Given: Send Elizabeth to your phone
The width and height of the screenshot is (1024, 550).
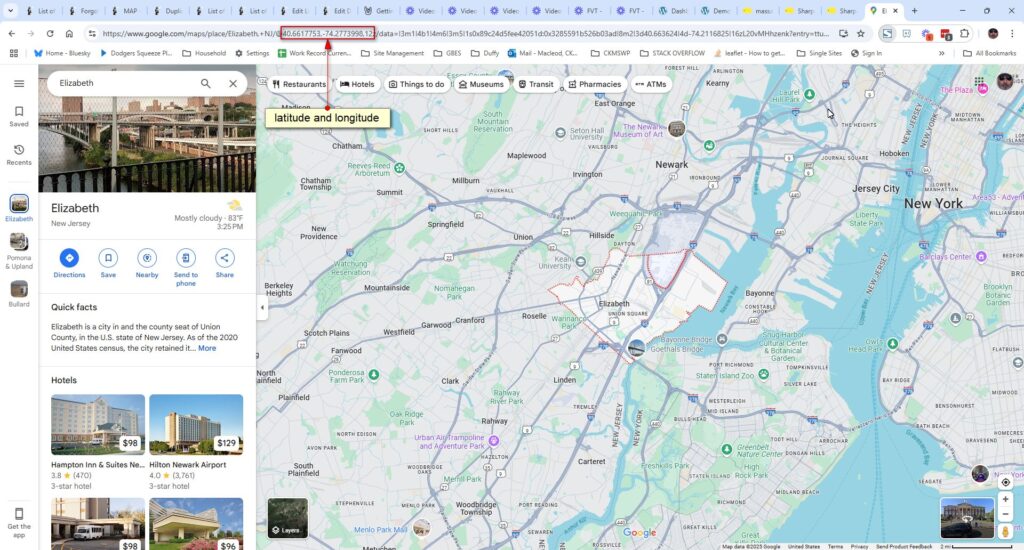Looking at the screenshot, I should pos(185,258).
